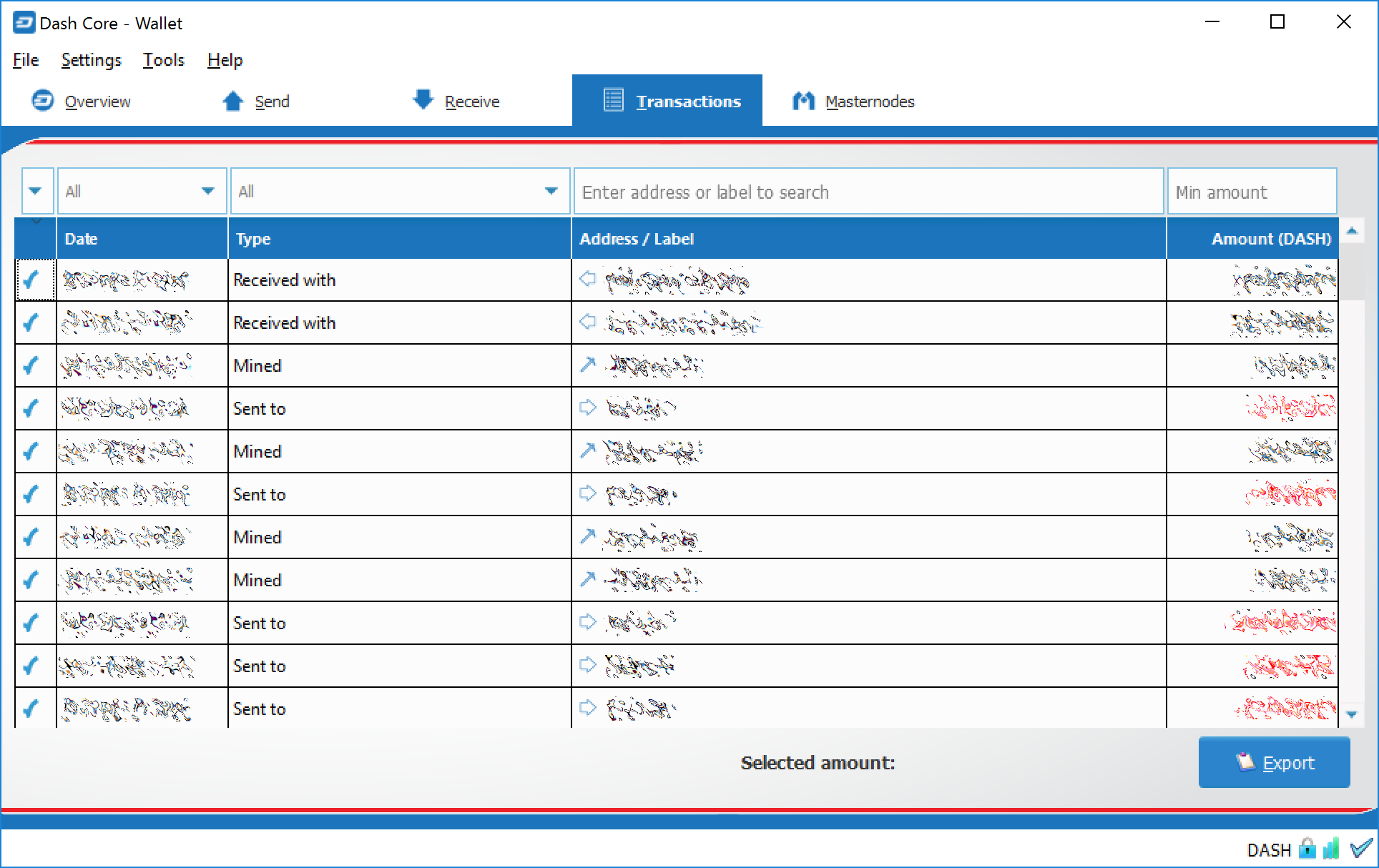Image resolution: width=1379 pixels, height=868 pixels.
Task: Select the date cell of the second Mined row
Action: click(142, 451)
